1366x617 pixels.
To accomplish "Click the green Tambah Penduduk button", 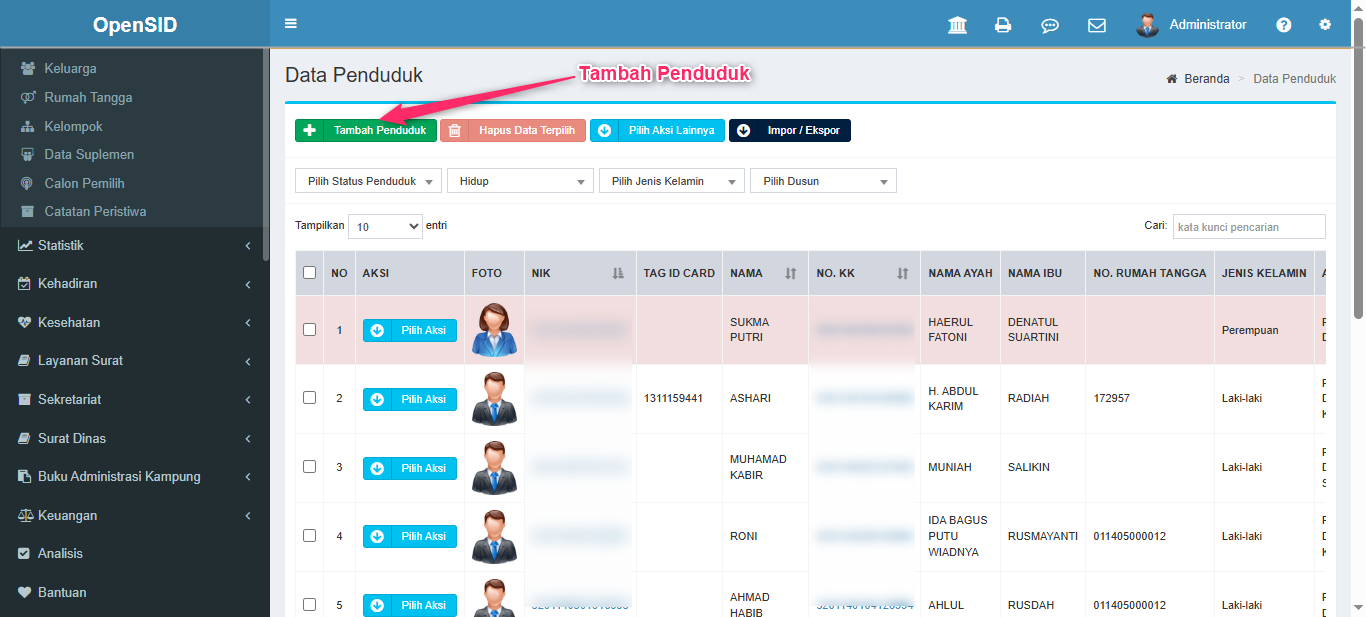I will point(366,130).
